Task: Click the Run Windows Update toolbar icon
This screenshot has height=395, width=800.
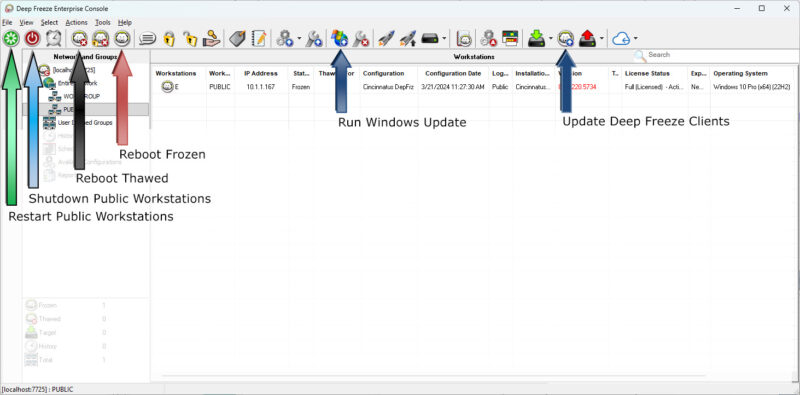Action: tap(339, 38)
